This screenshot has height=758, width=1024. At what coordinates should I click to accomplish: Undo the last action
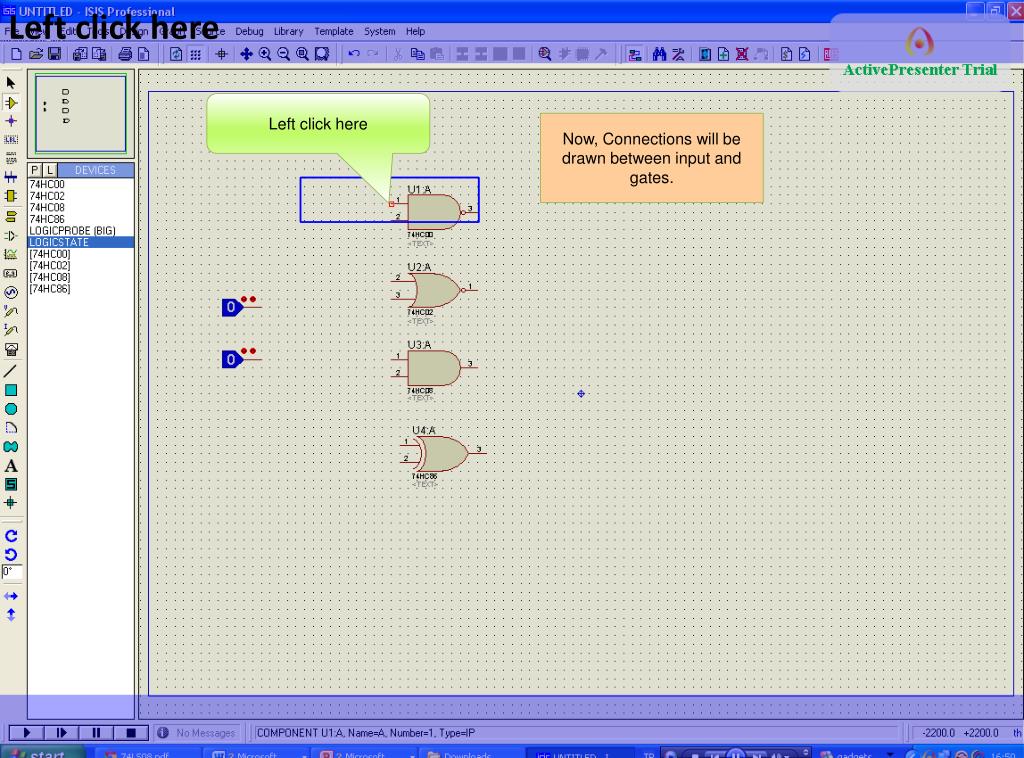(354, 54)
